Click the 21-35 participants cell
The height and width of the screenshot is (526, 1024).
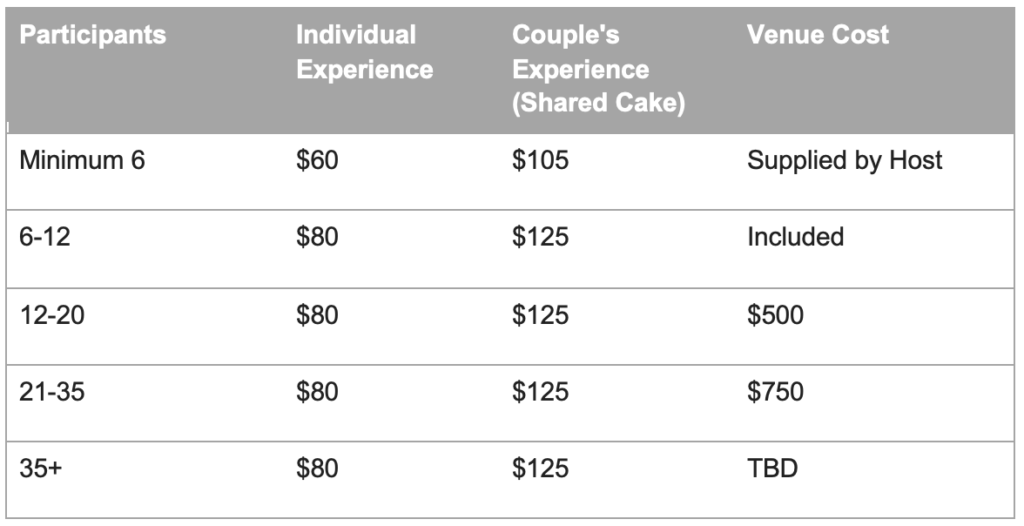point(53,391)
